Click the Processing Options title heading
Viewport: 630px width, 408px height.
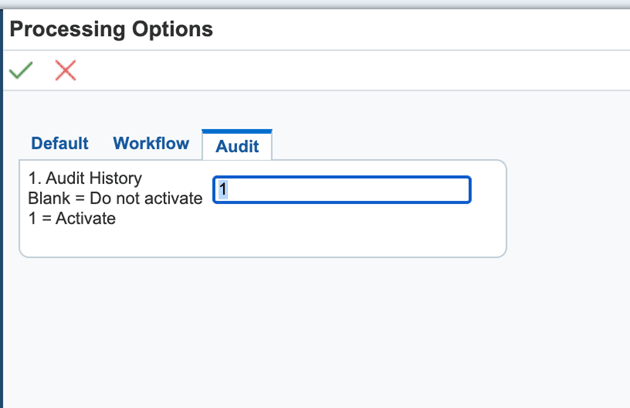(x=111, y=29)
